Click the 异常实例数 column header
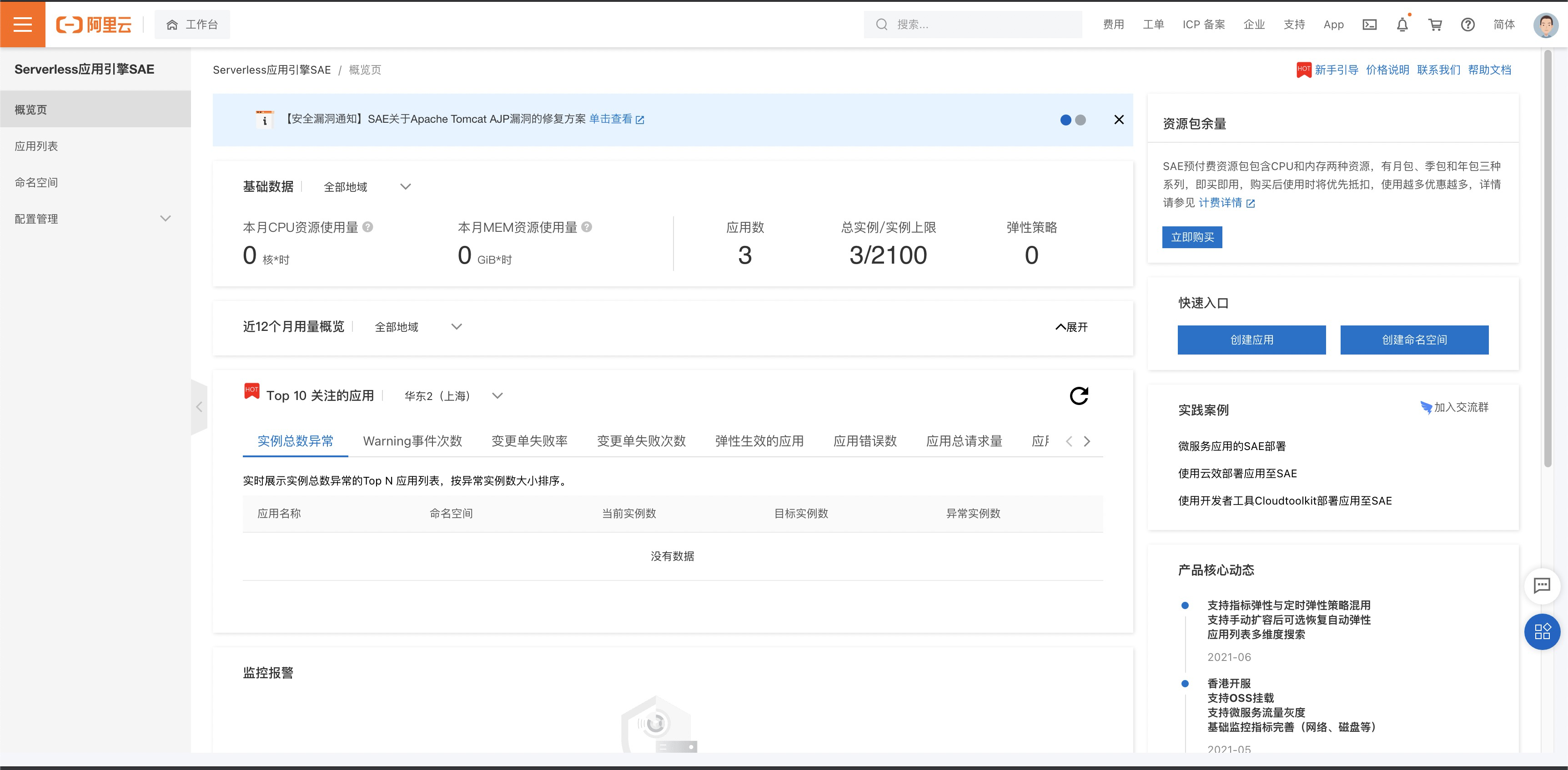1568x770 pixels. tap(973, 513)
